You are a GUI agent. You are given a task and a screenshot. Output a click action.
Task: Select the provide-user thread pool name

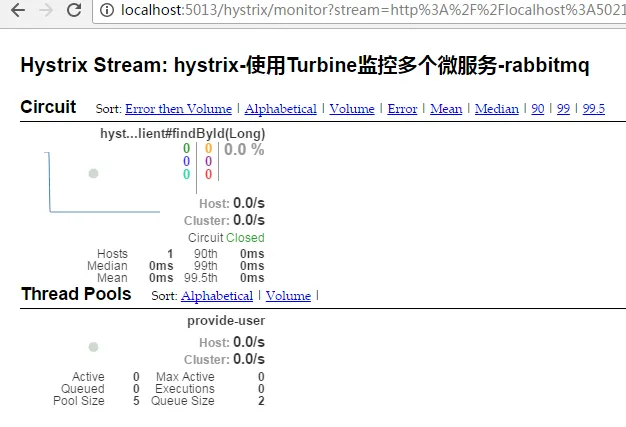226,321
